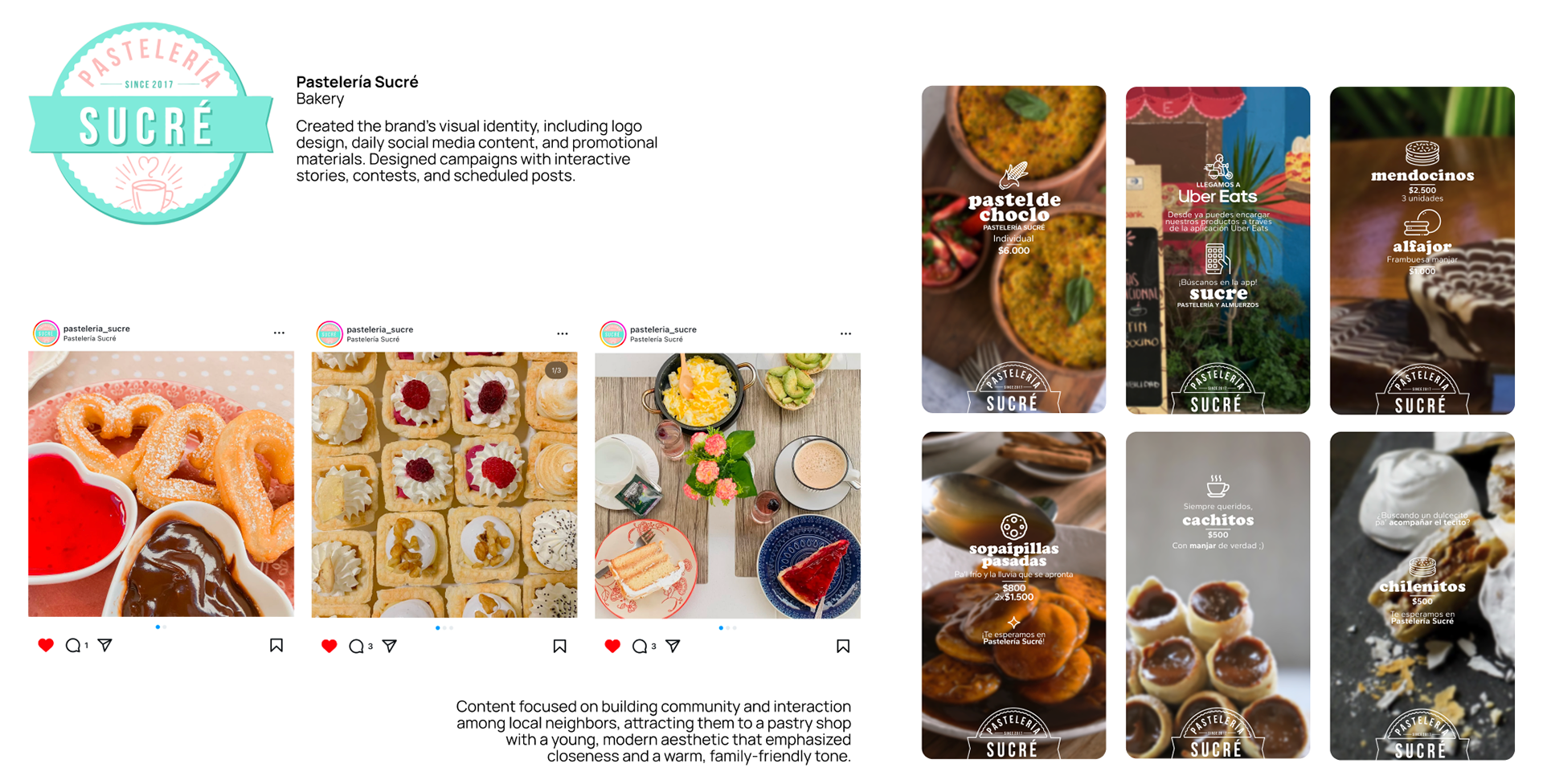This screenshot has width=1543, height=784.
Task: Click the heart icon under the pastry tarts
Action: coord(329,646)
